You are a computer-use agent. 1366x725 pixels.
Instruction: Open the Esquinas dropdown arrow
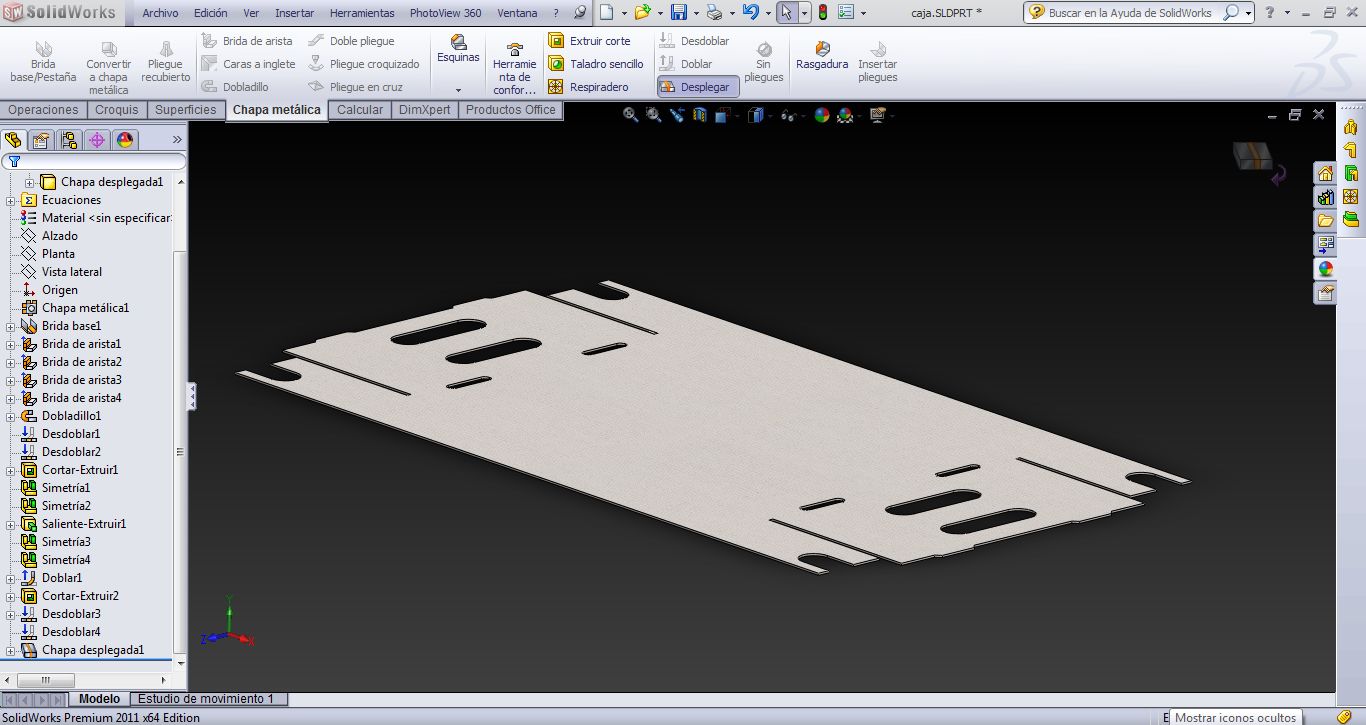pyautogui.click(x=458, y=90)
